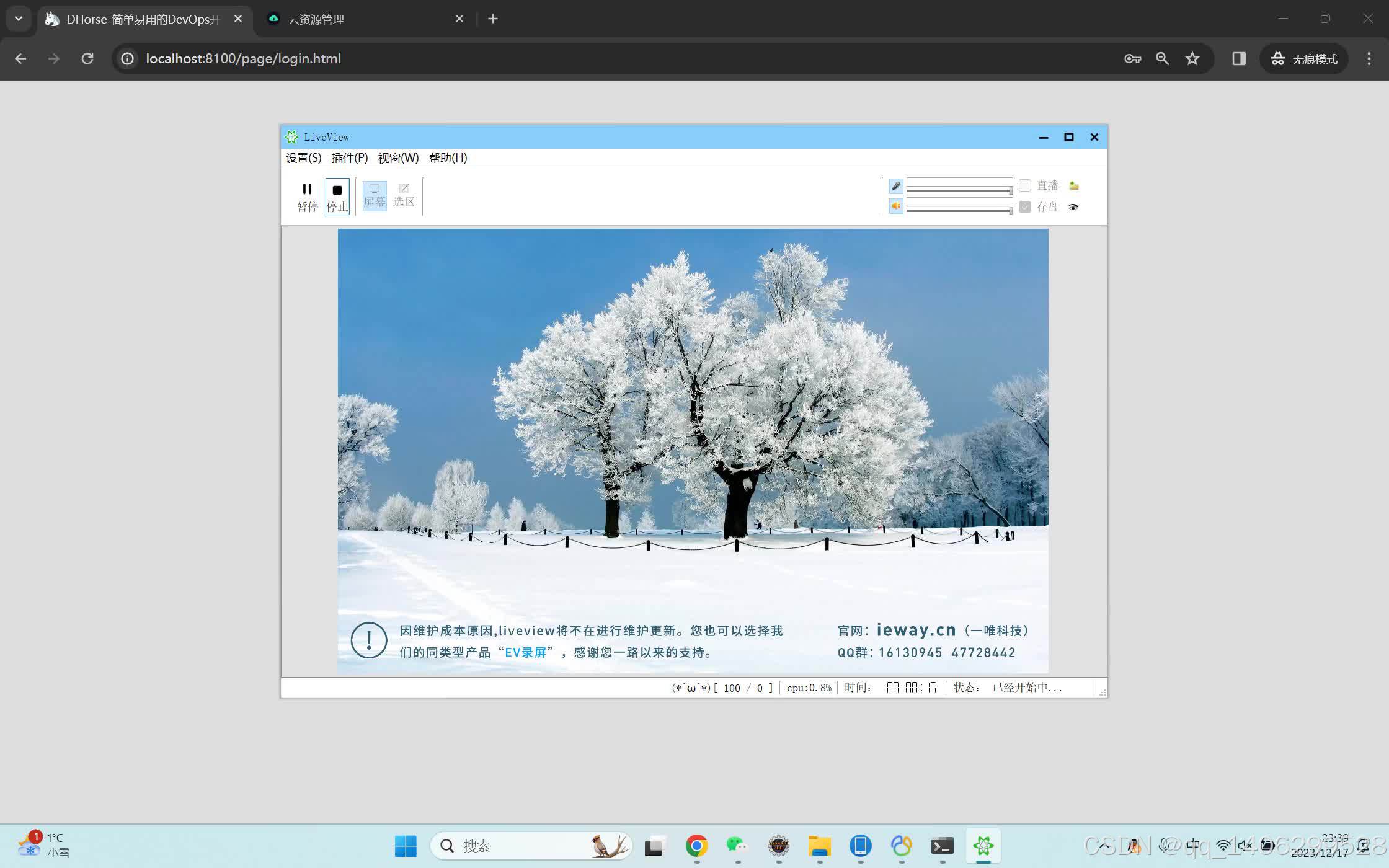Open the 设置(S) menu
The width and height of the screenshot is (1389, 868).
click(x=303, y=158)
